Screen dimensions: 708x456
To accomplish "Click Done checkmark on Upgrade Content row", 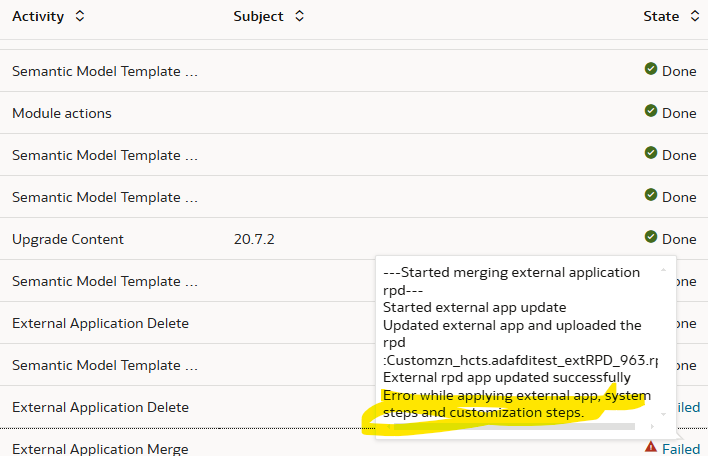I will [x=651, y=237].
